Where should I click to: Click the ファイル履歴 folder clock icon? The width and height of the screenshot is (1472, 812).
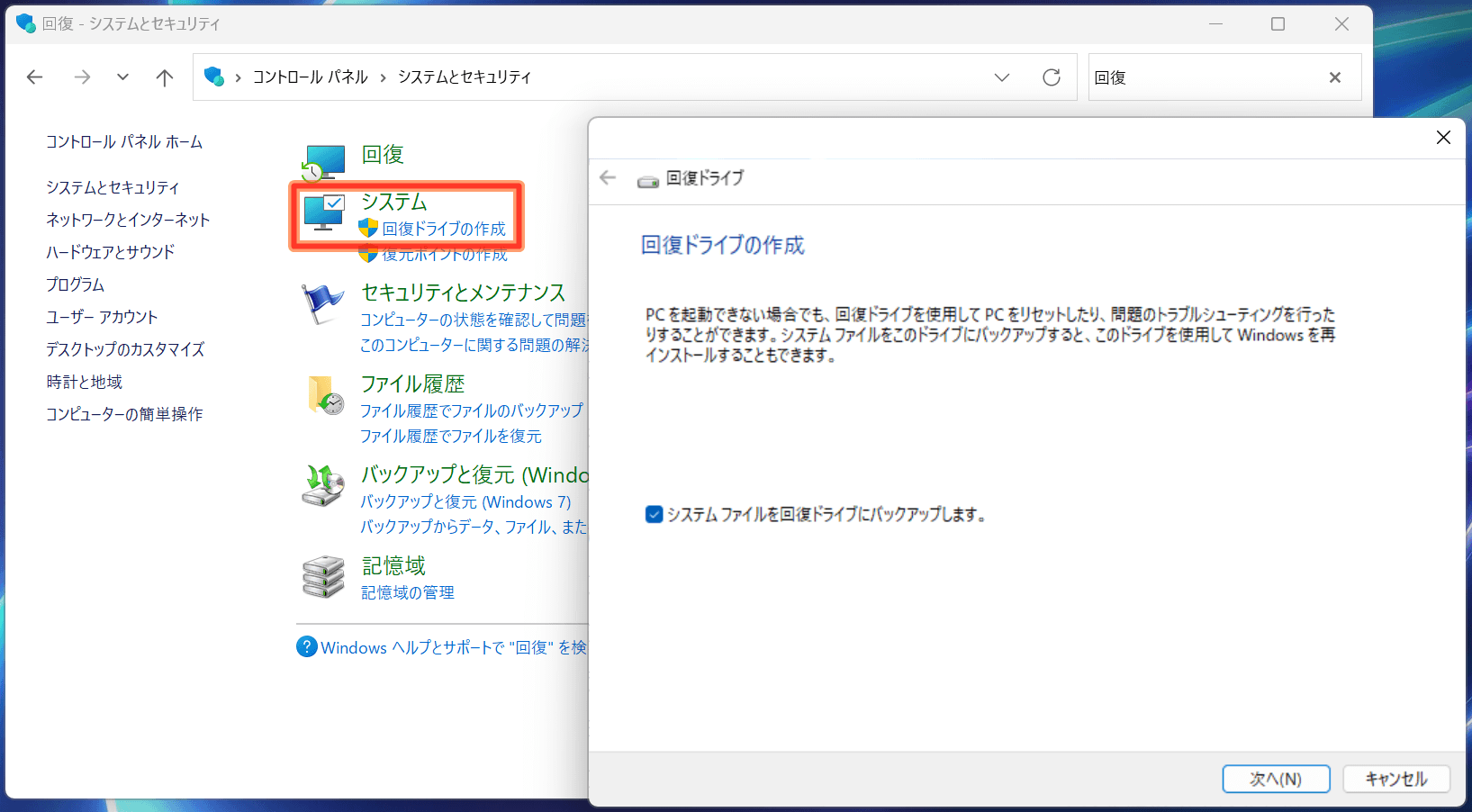[x=324, y=395]
